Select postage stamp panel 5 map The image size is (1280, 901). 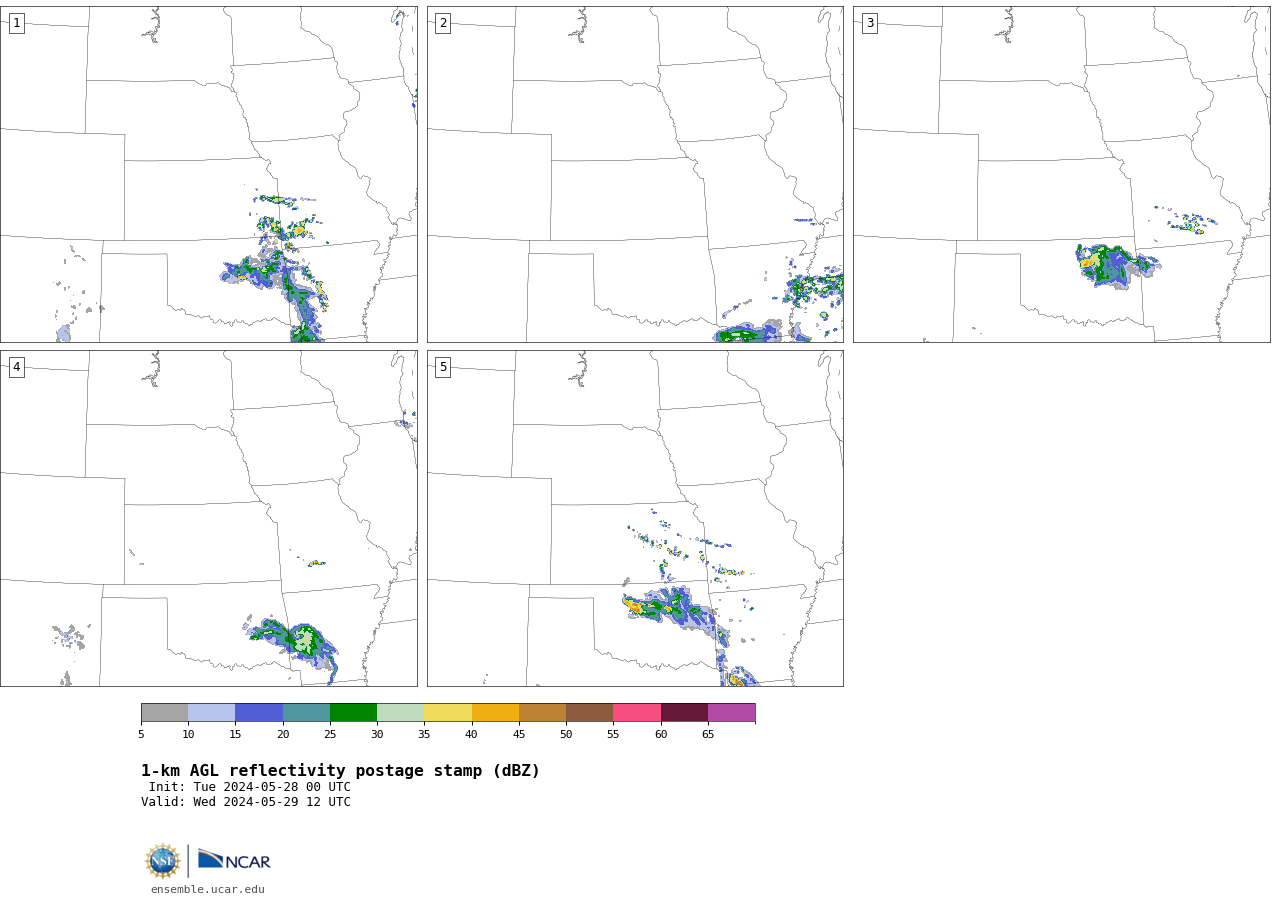pos(635,518)
